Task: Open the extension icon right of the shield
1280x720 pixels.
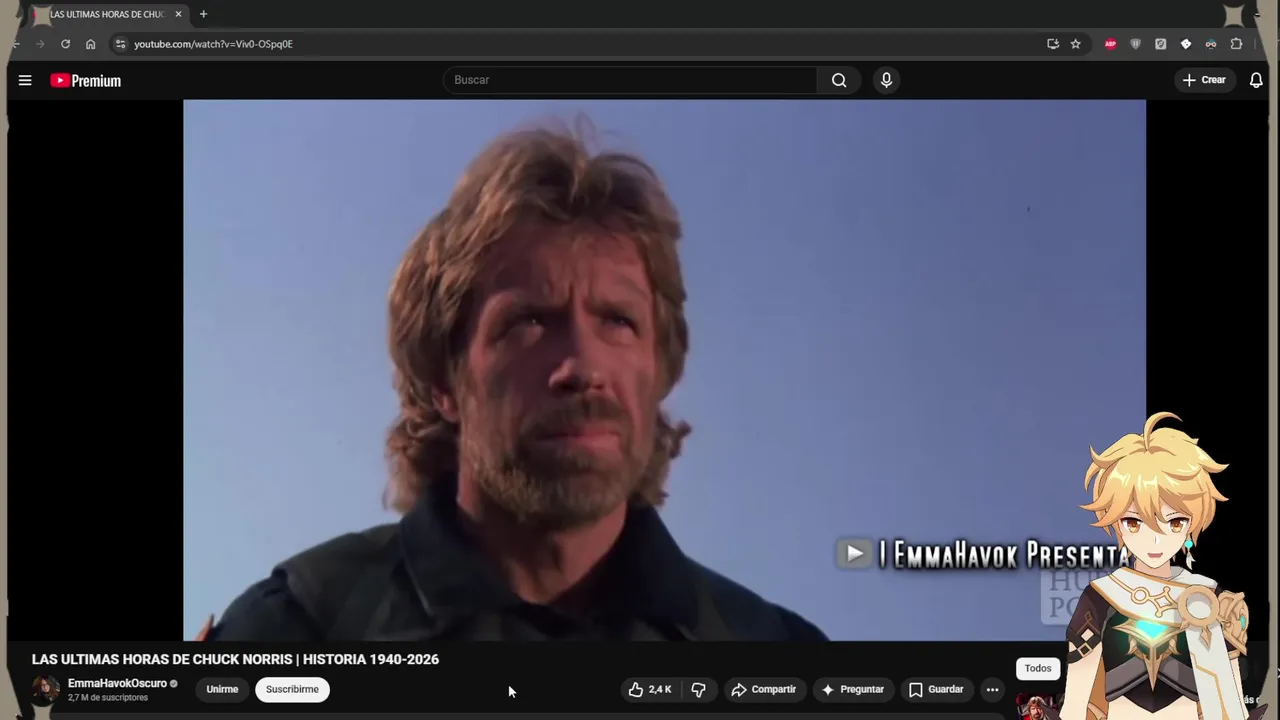Action: click(1160, 44)
